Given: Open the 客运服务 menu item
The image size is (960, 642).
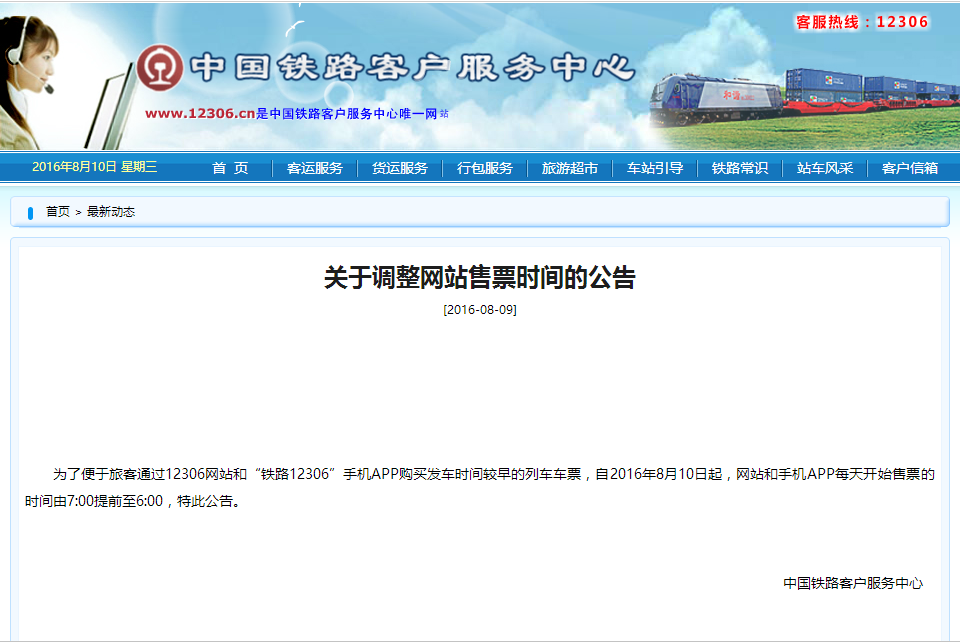Looking at the screenshot, I should (315, 168).
